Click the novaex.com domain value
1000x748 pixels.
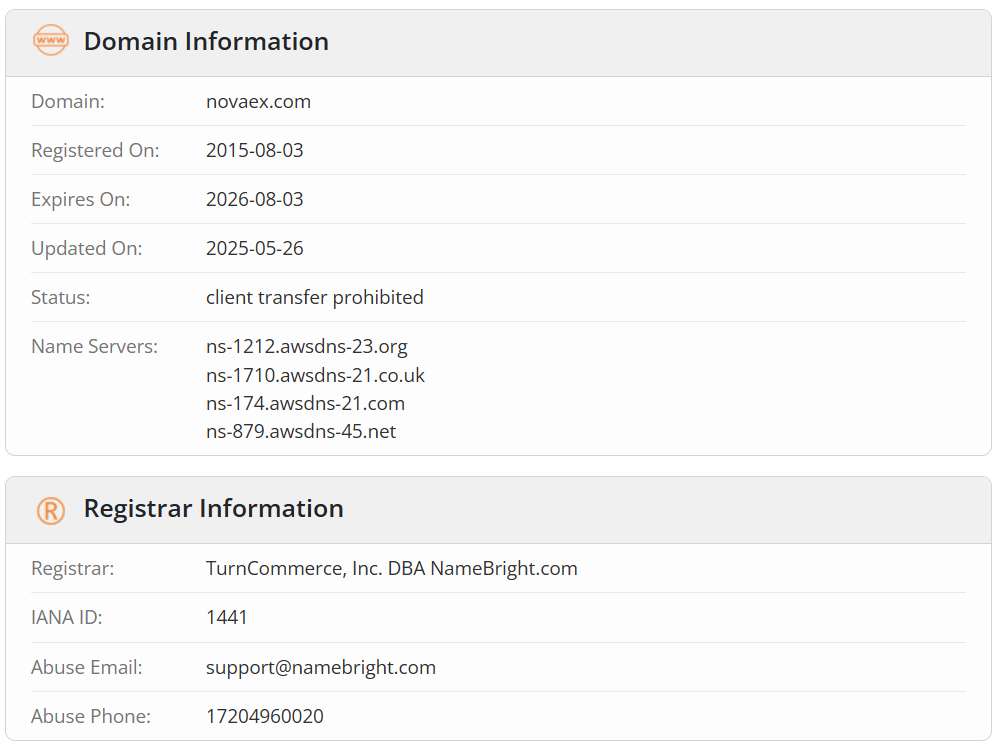click(258, 101)
